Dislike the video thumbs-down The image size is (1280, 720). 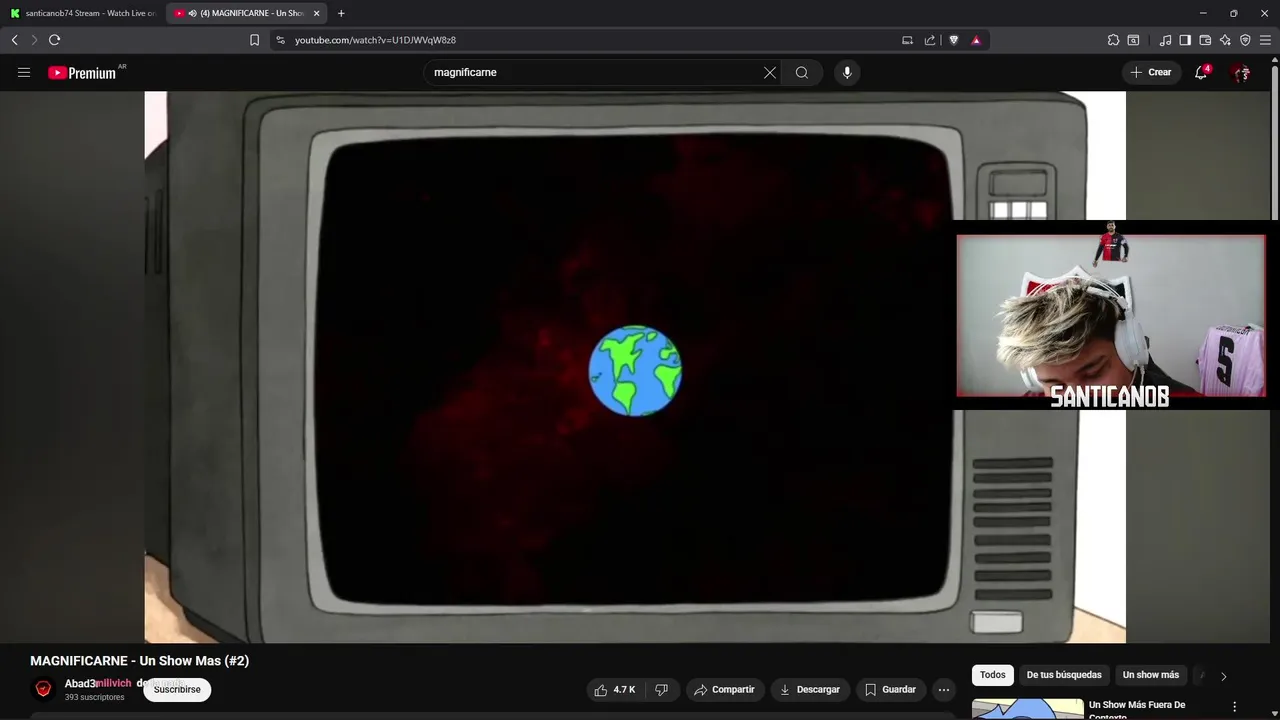(x=661, y=689)
